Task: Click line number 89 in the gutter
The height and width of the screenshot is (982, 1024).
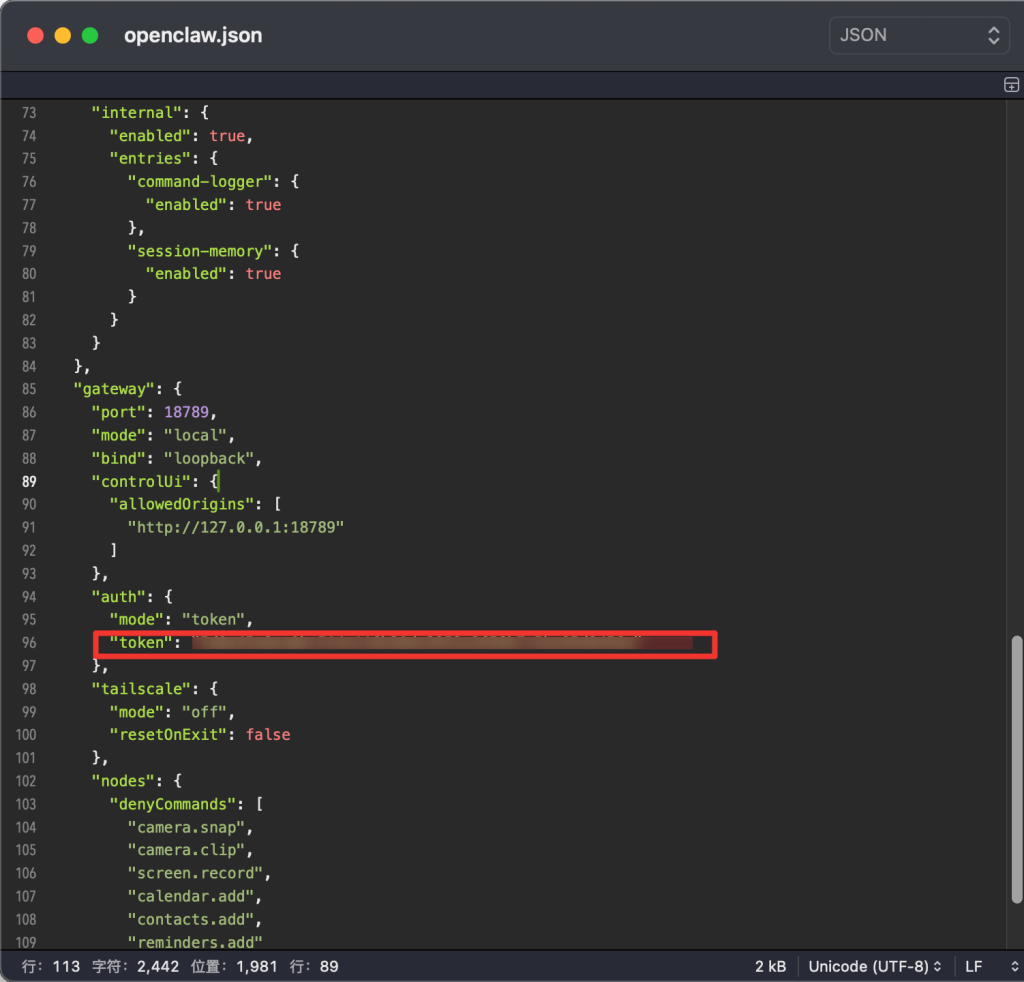Action: (29, 481)
